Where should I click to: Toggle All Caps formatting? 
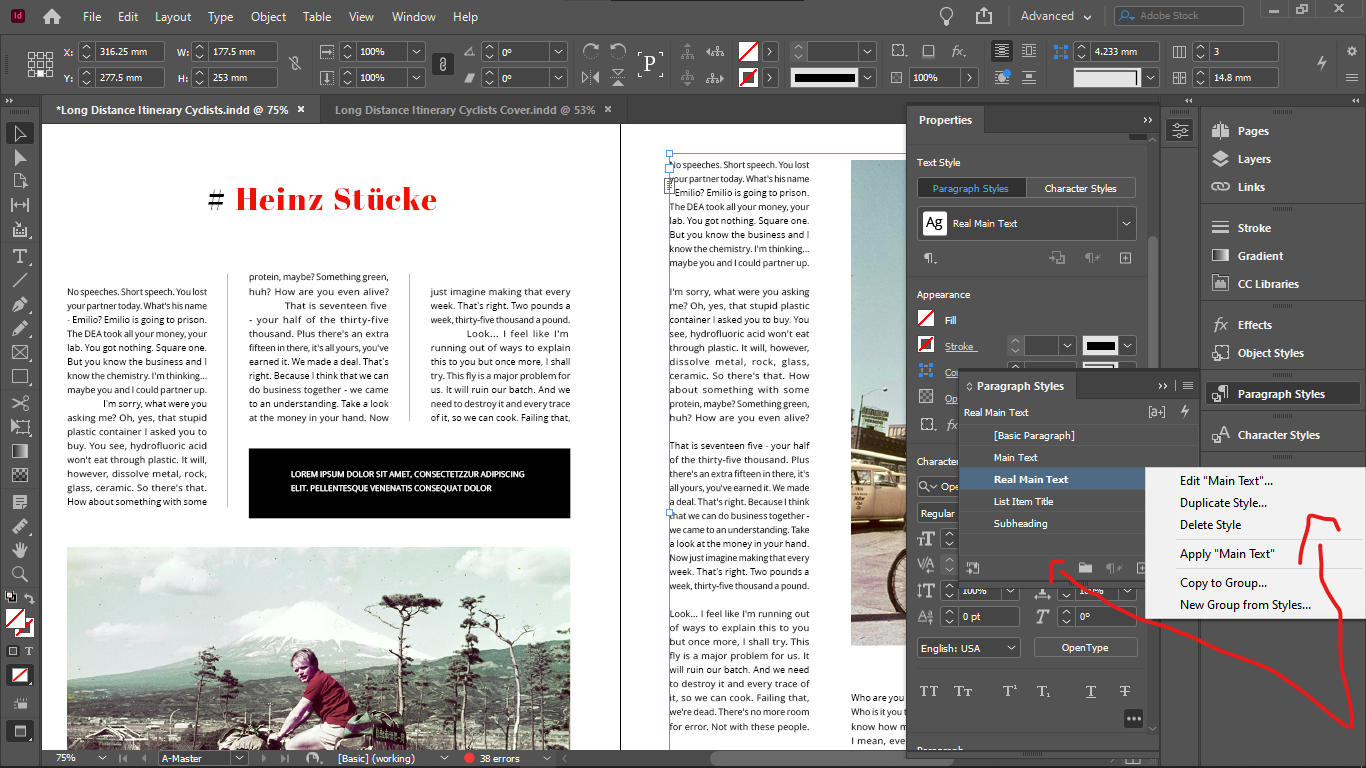tap(928, 690)
